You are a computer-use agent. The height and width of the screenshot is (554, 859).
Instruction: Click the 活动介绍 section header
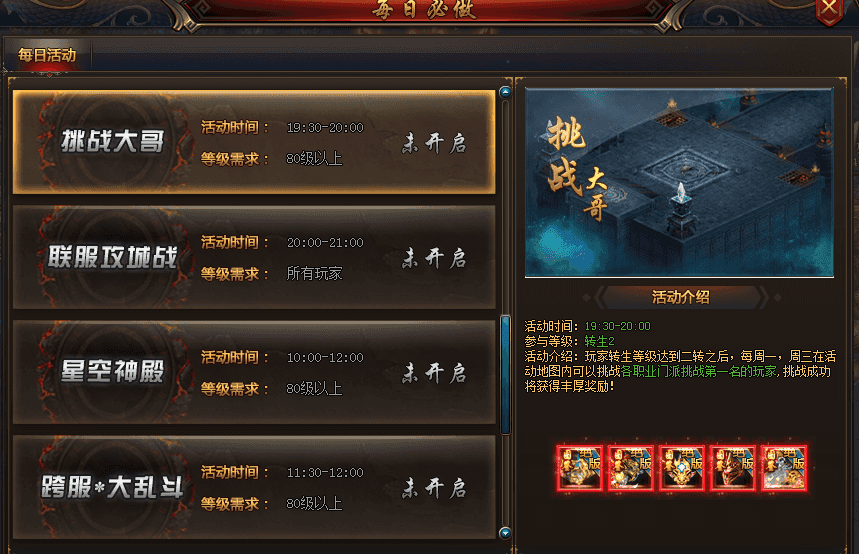coord(681,298)
